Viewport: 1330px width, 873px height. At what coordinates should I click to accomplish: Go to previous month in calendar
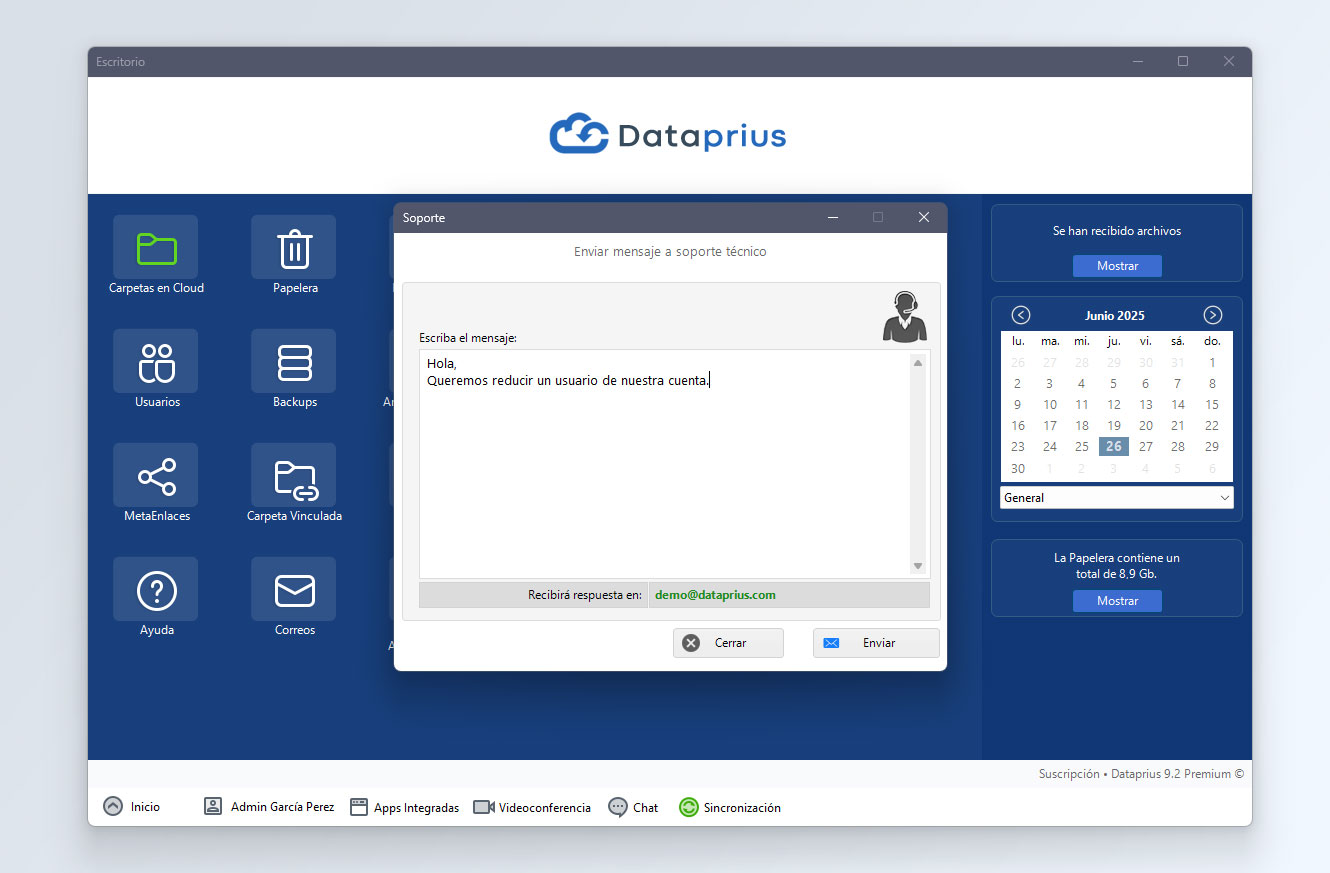[1021, 315]
